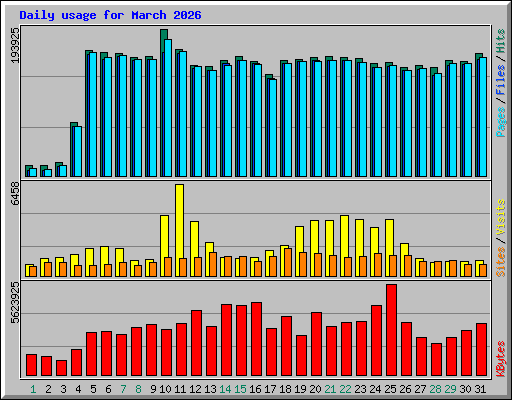Select the orange sites bar for day 18
512x400 pixels.
[288, 262]
